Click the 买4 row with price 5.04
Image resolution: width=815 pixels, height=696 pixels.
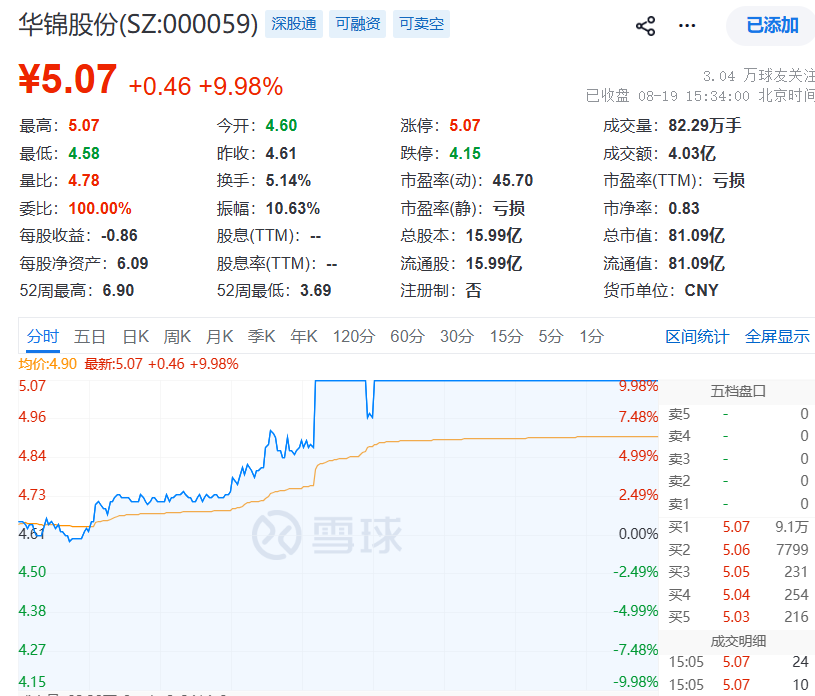[738, 594]
